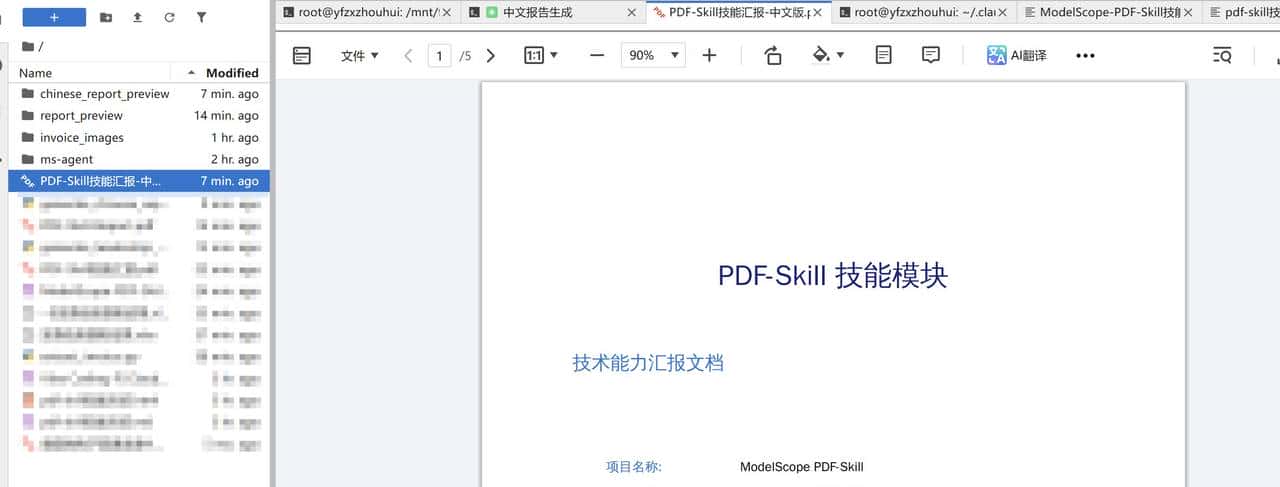This screenshot has width=1280, height=487.
Task: Rotate the PDF page
Action: click(772, 56)
